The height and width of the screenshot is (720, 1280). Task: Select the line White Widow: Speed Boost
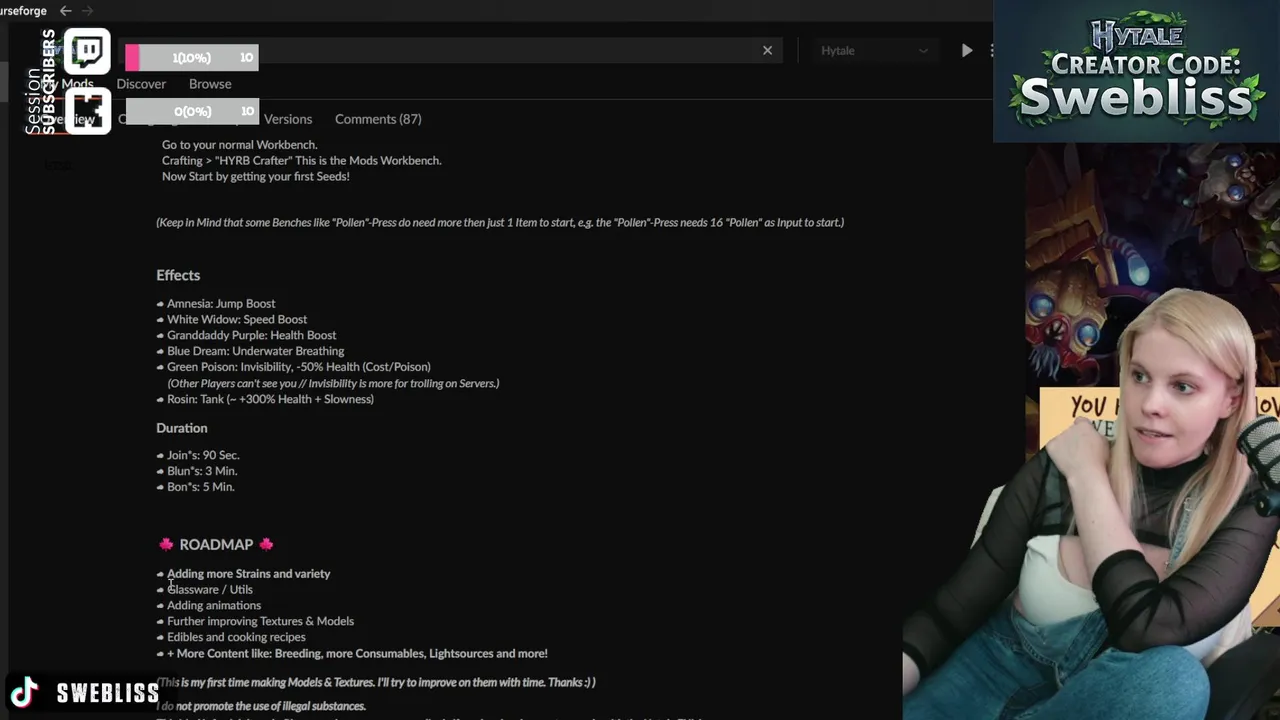click(x=237, y=319)
